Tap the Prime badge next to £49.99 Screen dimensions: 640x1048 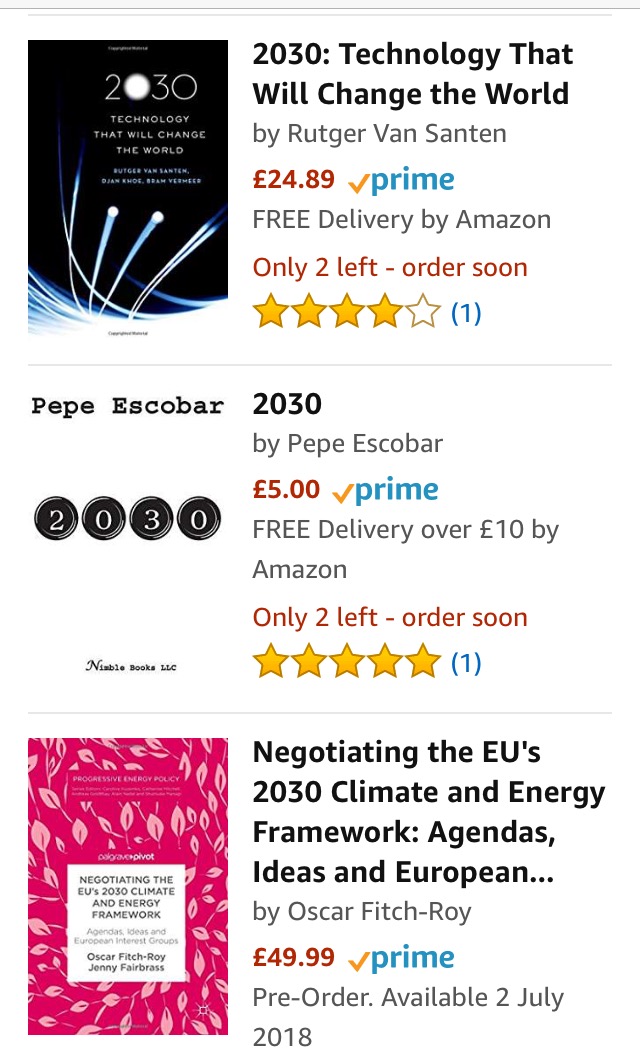[401, 958]
